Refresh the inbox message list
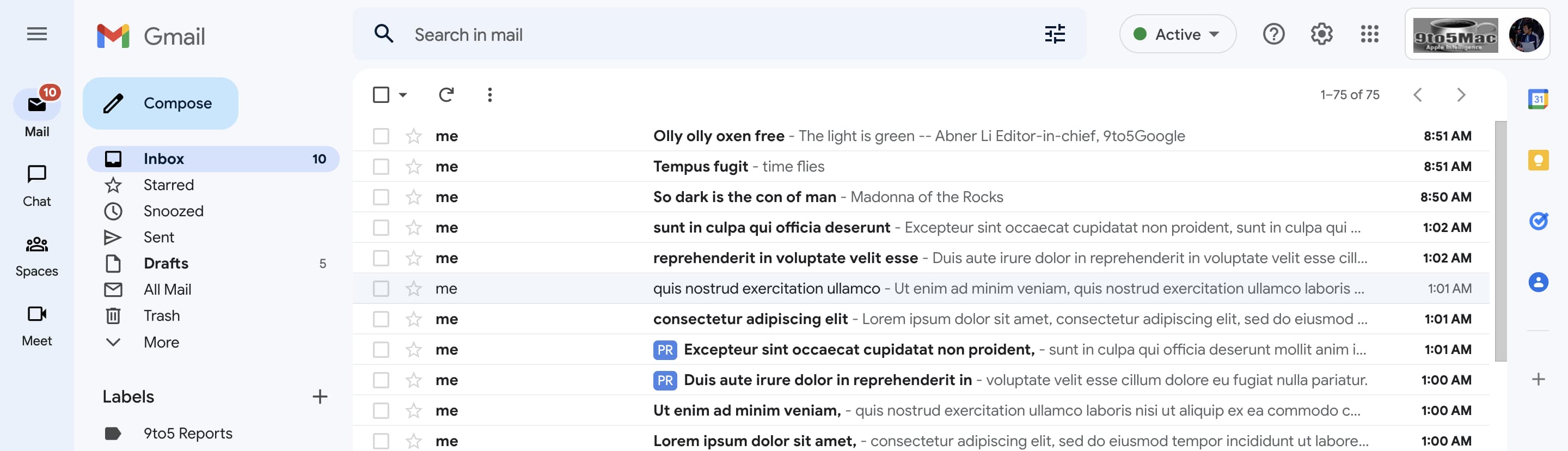Viewport: 1568px width, 451px height. point(445,95)
